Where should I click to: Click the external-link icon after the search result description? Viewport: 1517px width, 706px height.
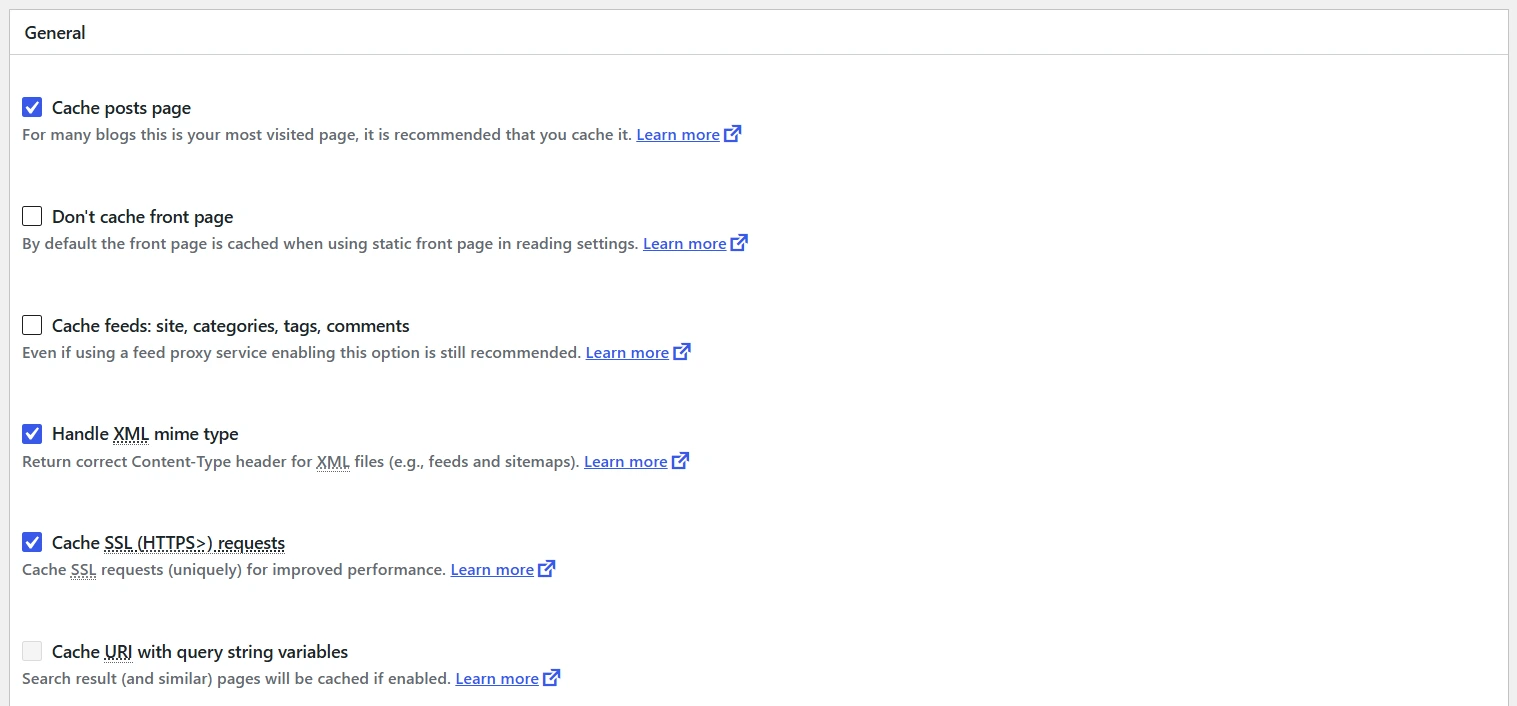point(552,677)
